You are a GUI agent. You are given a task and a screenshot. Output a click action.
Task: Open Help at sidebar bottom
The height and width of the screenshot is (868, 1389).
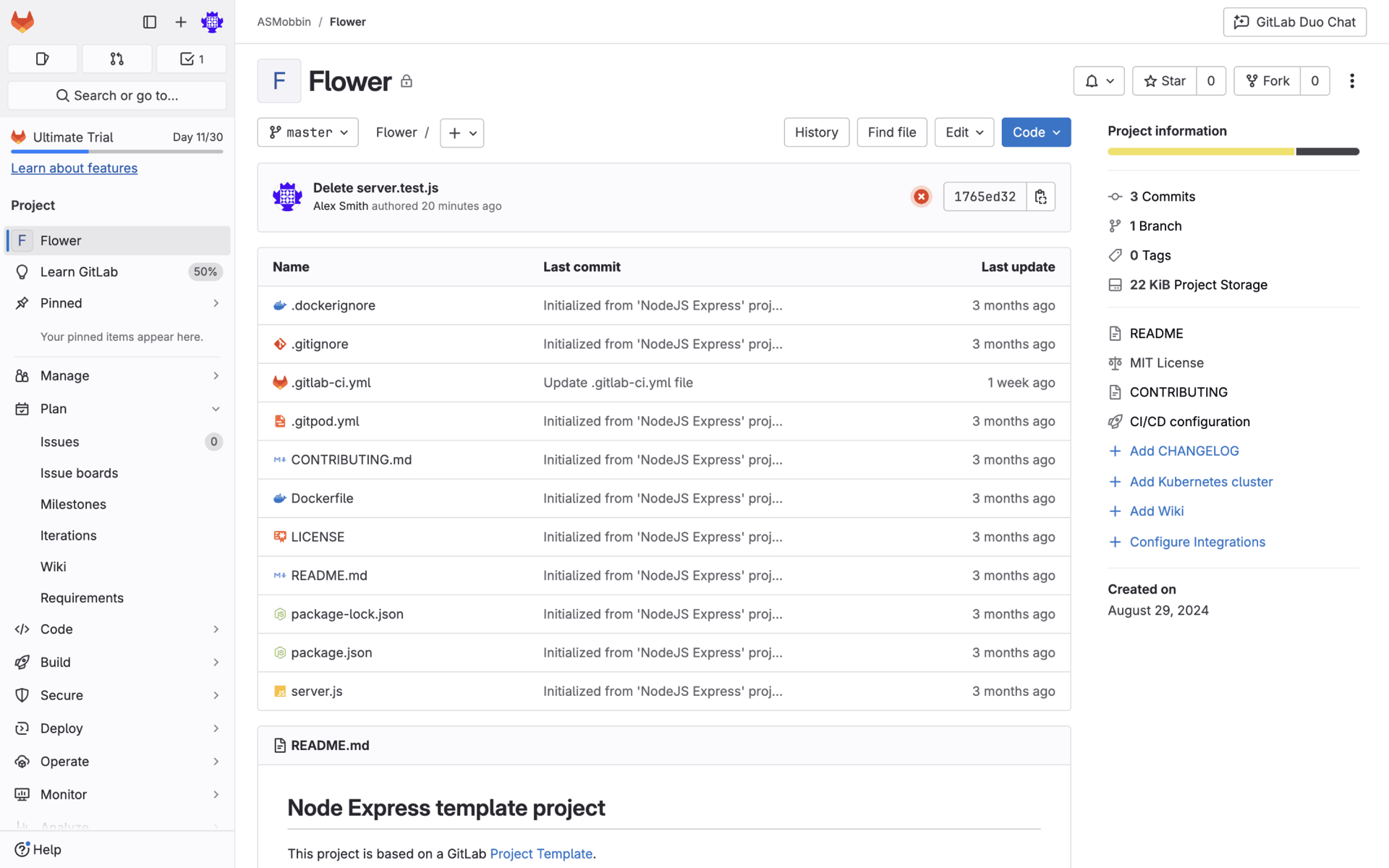pyautogui.click(x=38, y=849)
